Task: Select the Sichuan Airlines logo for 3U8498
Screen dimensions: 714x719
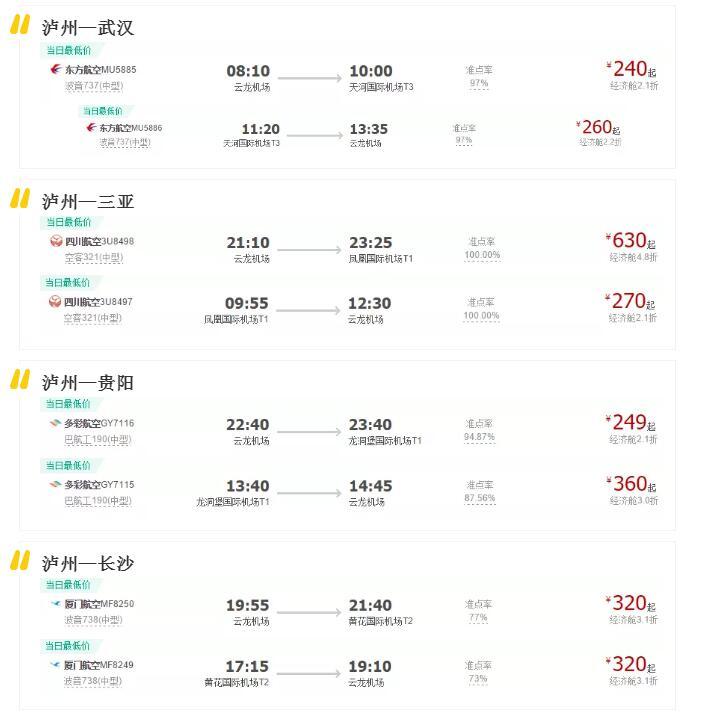Action: pyautogui.click(x=56, y=241)
